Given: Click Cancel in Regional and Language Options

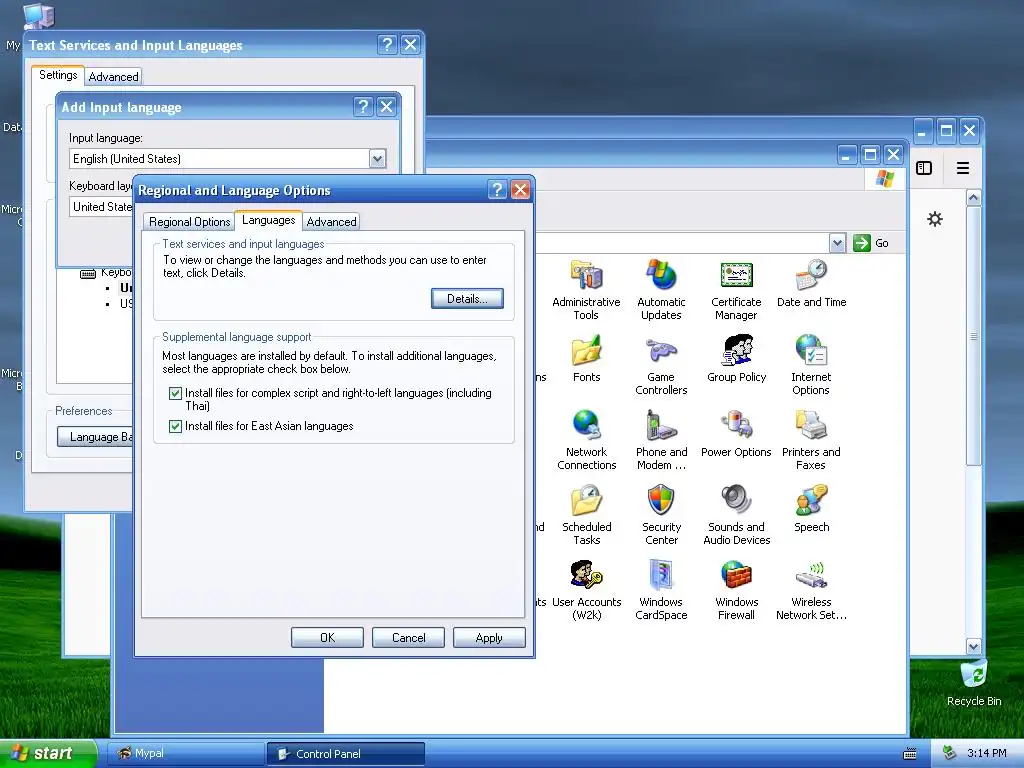Looking at the screenshot, I should click(x=408, y=638).
